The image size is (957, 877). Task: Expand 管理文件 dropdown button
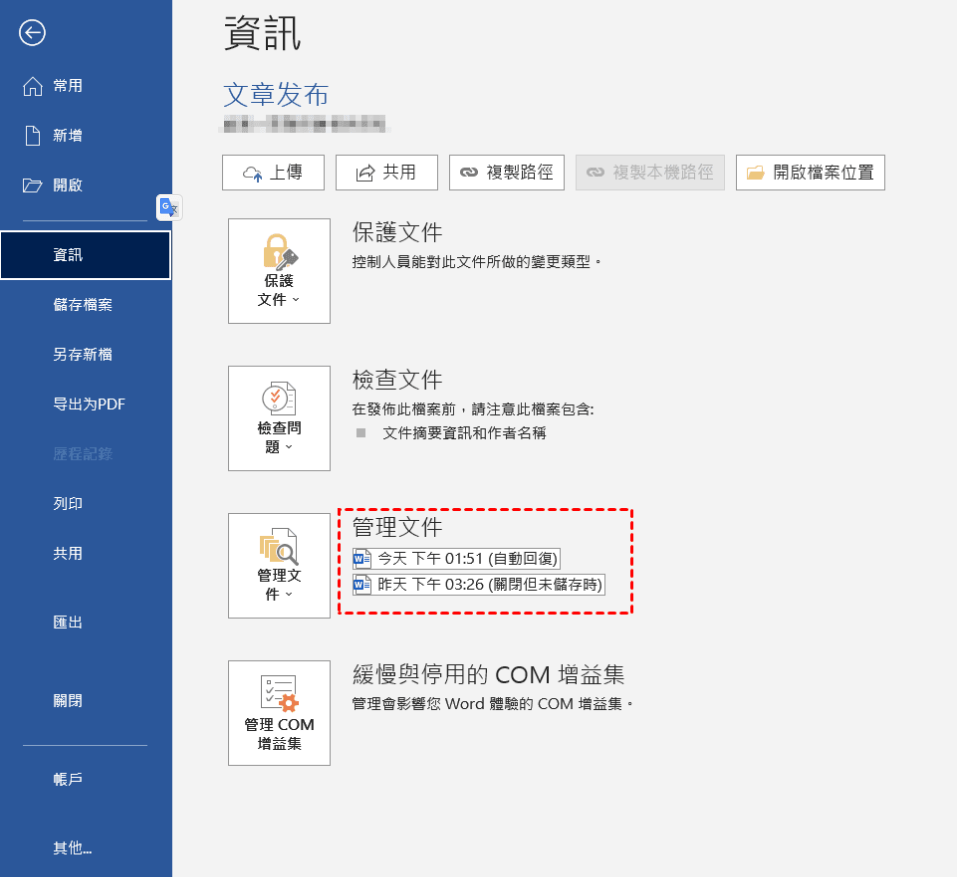pyautogui.click(x=279, y=566)
